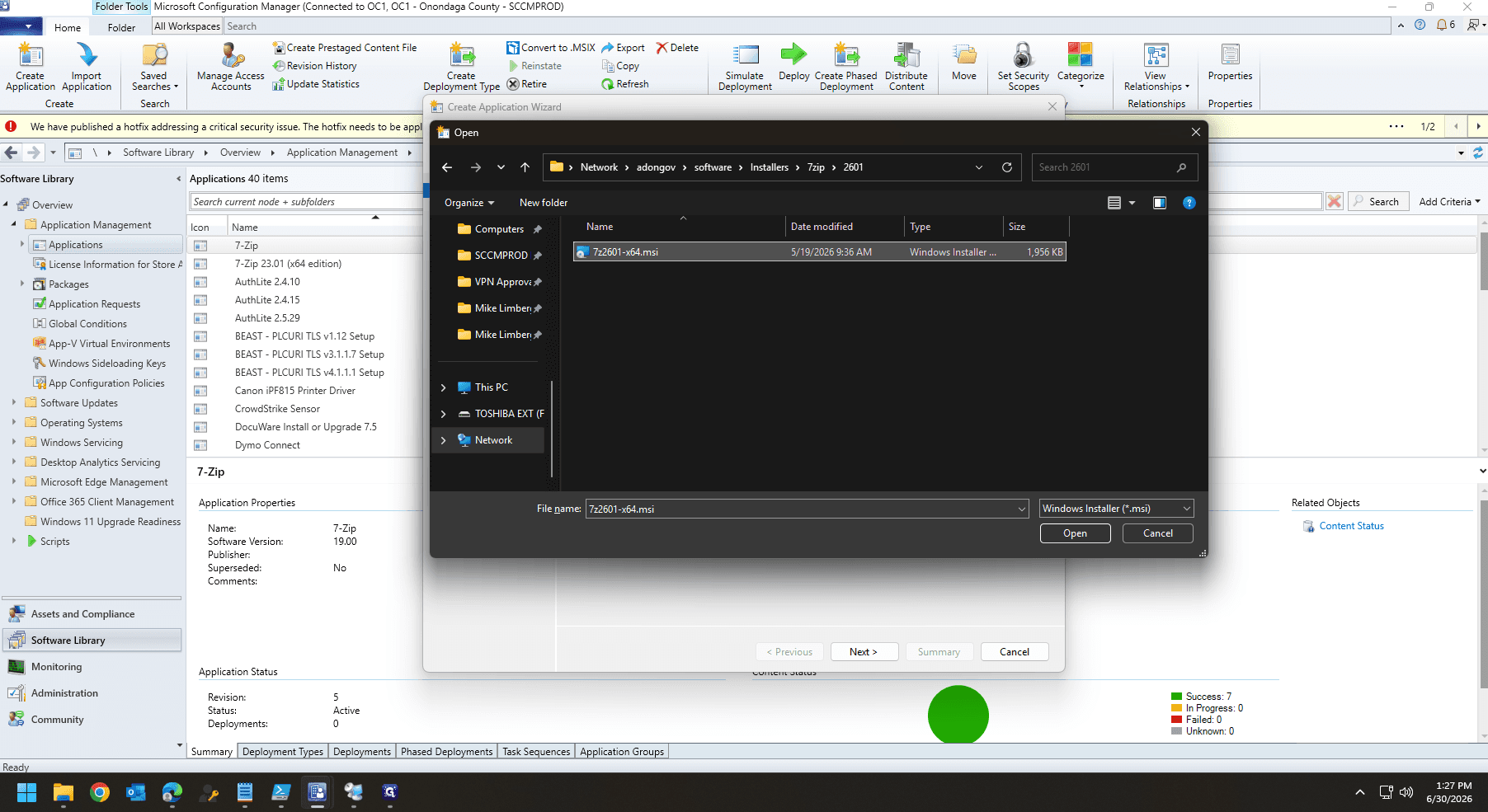Click the Open dialog refresh icon
This screenshot has height=812, width=1488.
(x=1007, y=167)
